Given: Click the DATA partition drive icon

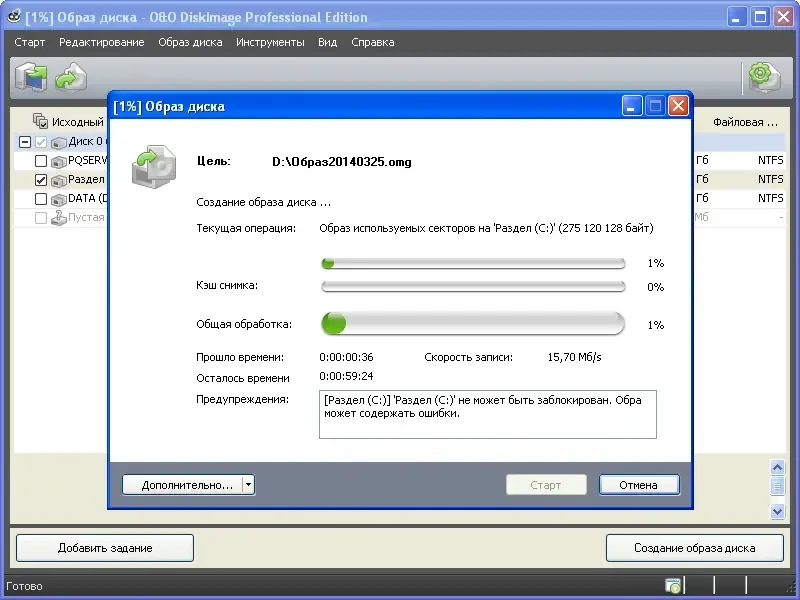Looking at the screenshot, I should click(59, 199).
